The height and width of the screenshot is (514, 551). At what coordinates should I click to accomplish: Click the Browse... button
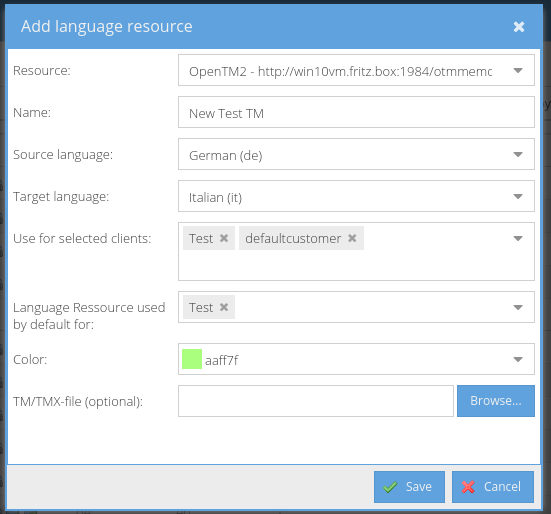click(496, 401)
